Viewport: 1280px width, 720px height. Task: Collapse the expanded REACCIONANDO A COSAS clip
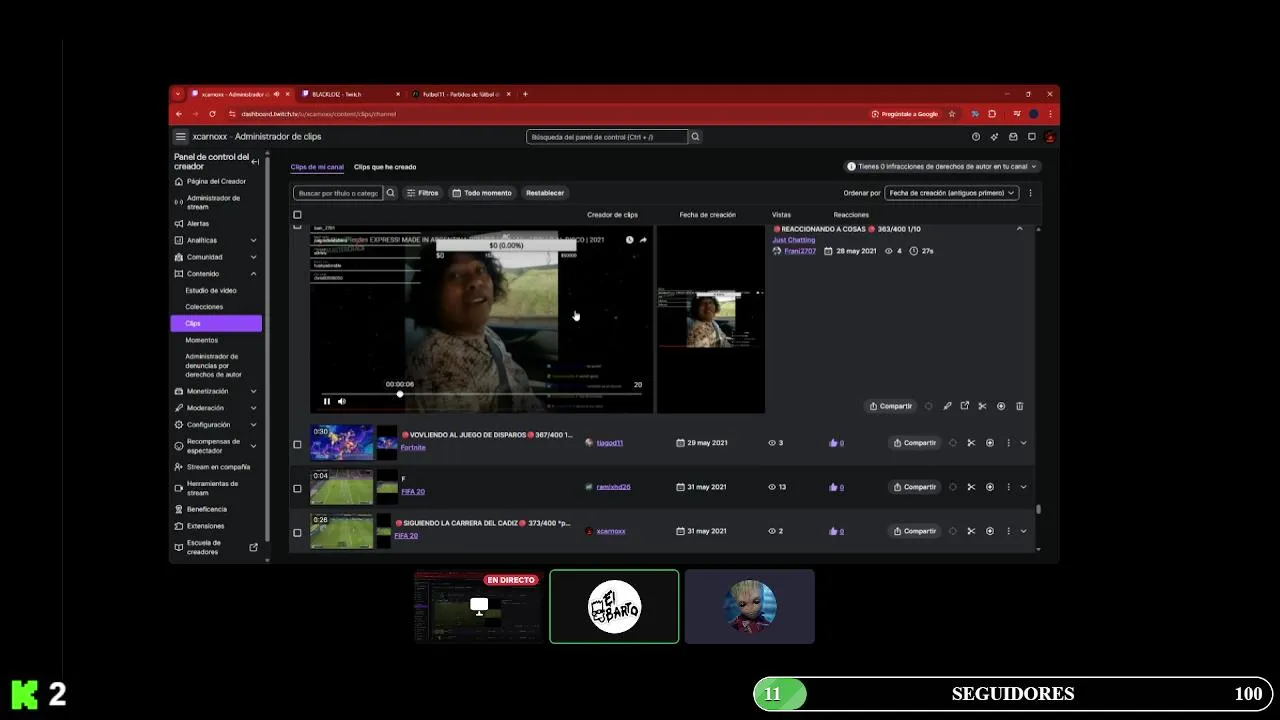1020,229
